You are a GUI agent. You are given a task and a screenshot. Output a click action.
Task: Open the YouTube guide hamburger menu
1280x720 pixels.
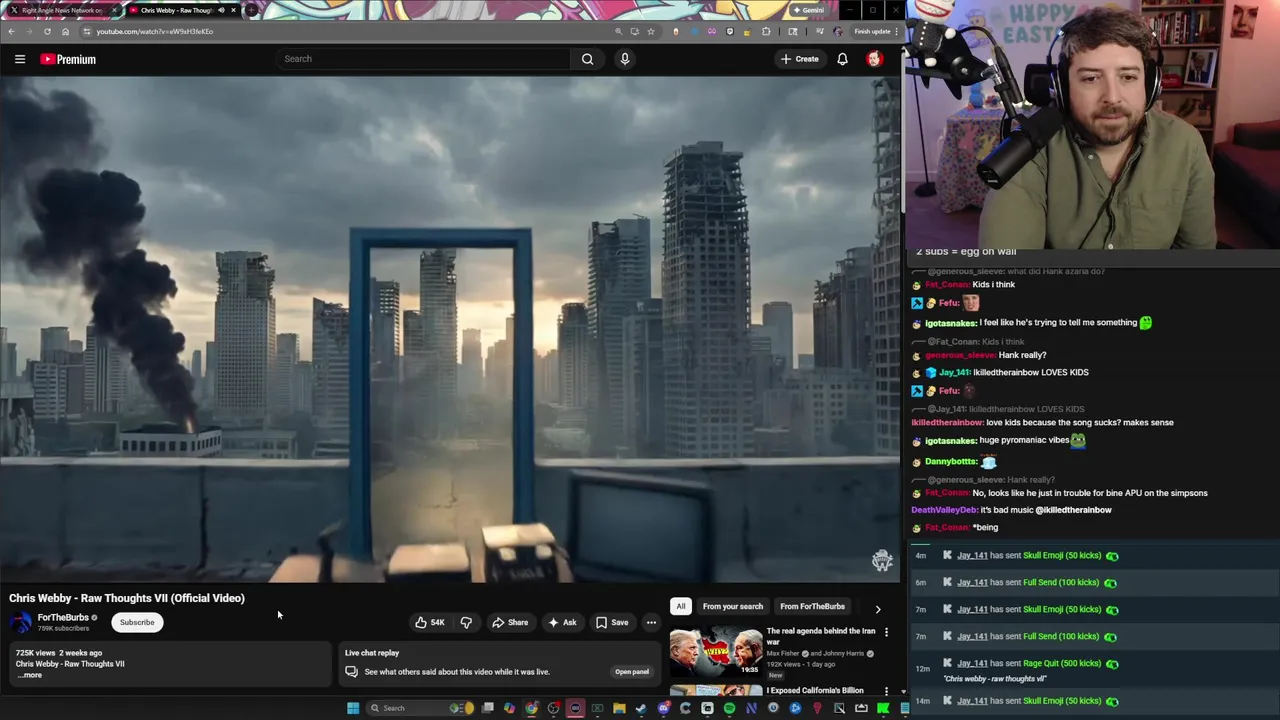click(x=19, y=59)
